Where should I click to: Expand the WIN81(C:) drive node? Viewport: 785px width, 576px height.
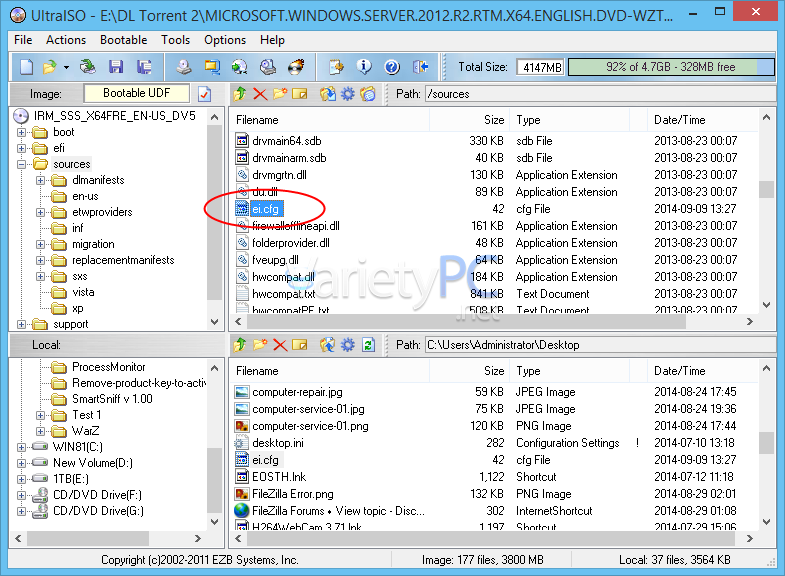tap(22, 447)
